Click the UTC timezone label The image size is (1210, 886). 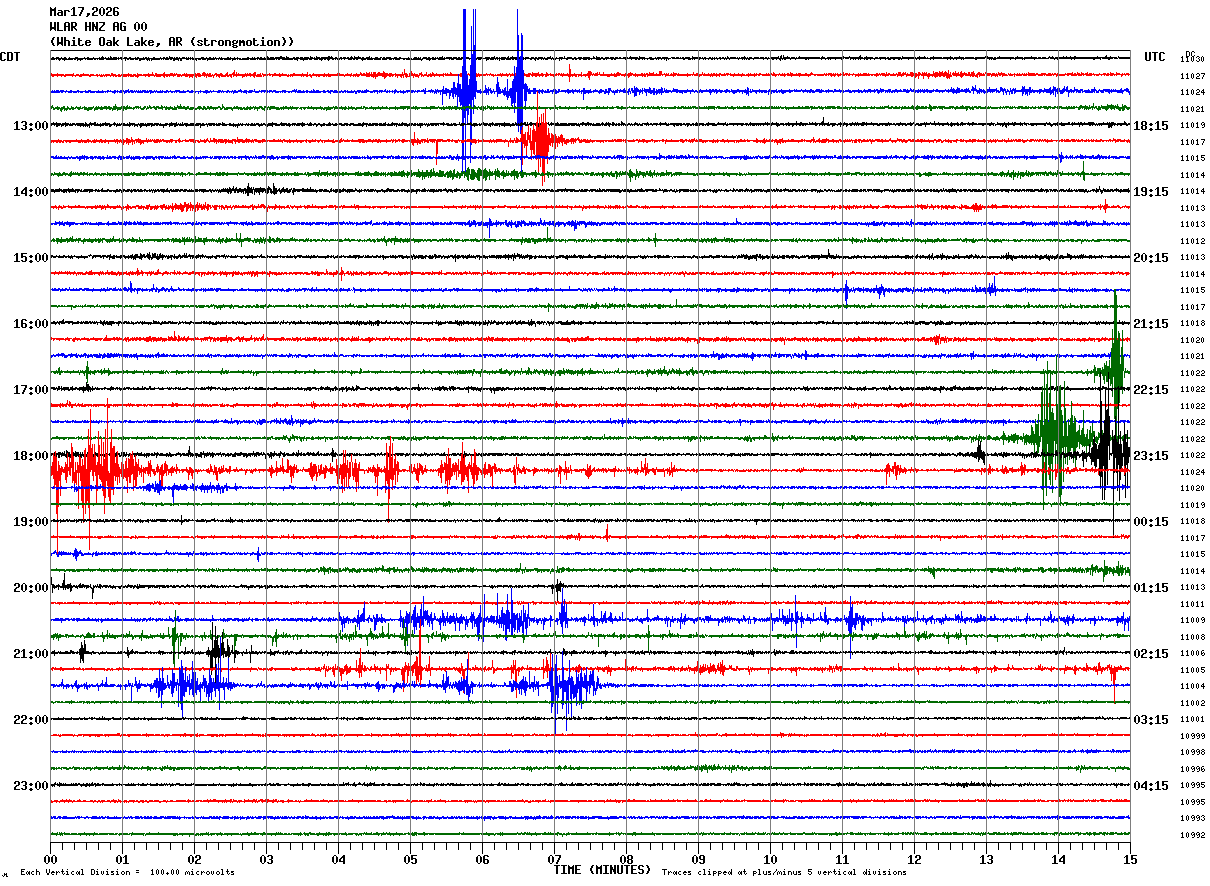[x=1155, y=57]
